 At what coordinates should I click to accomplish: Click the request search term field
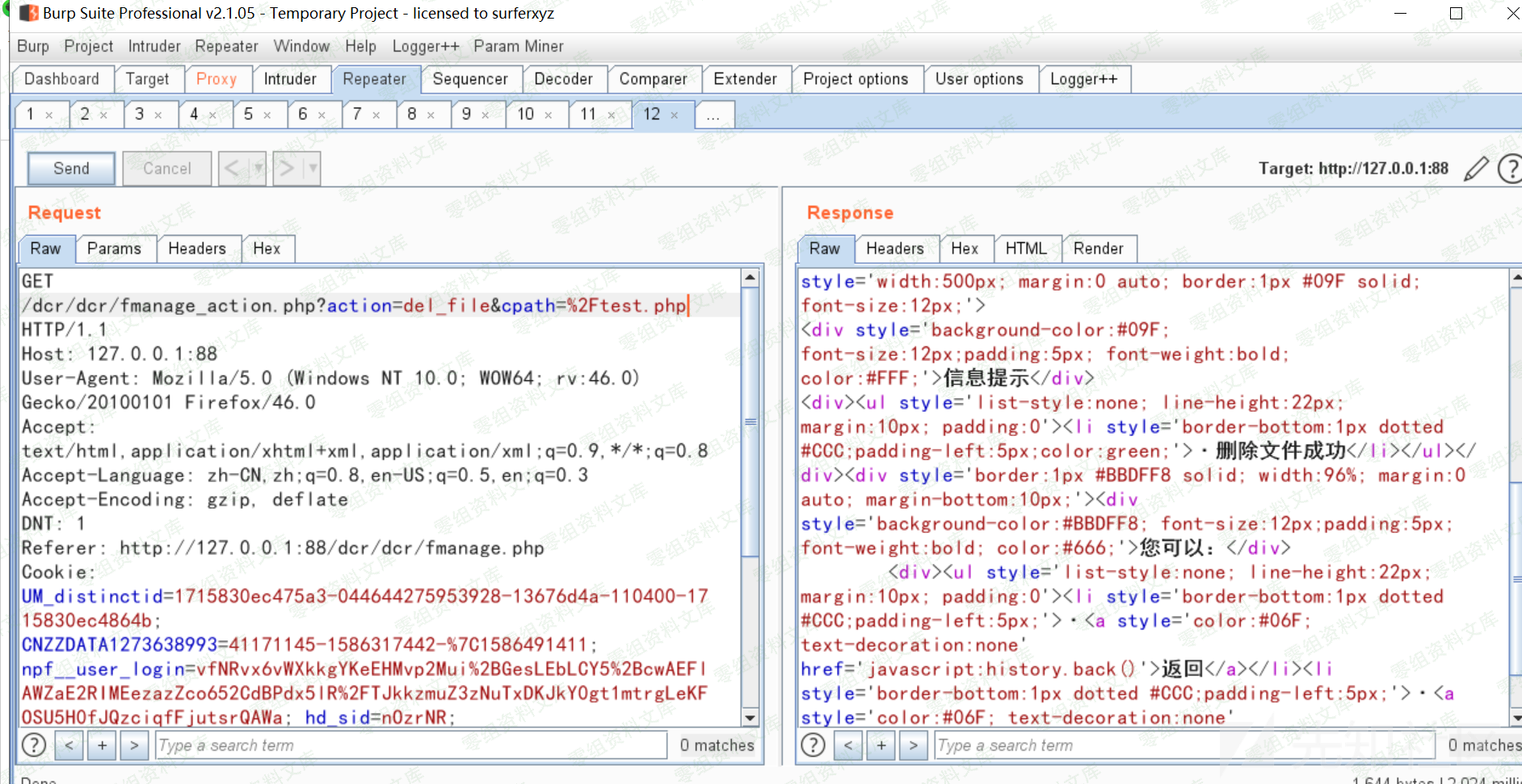[410, 744]
